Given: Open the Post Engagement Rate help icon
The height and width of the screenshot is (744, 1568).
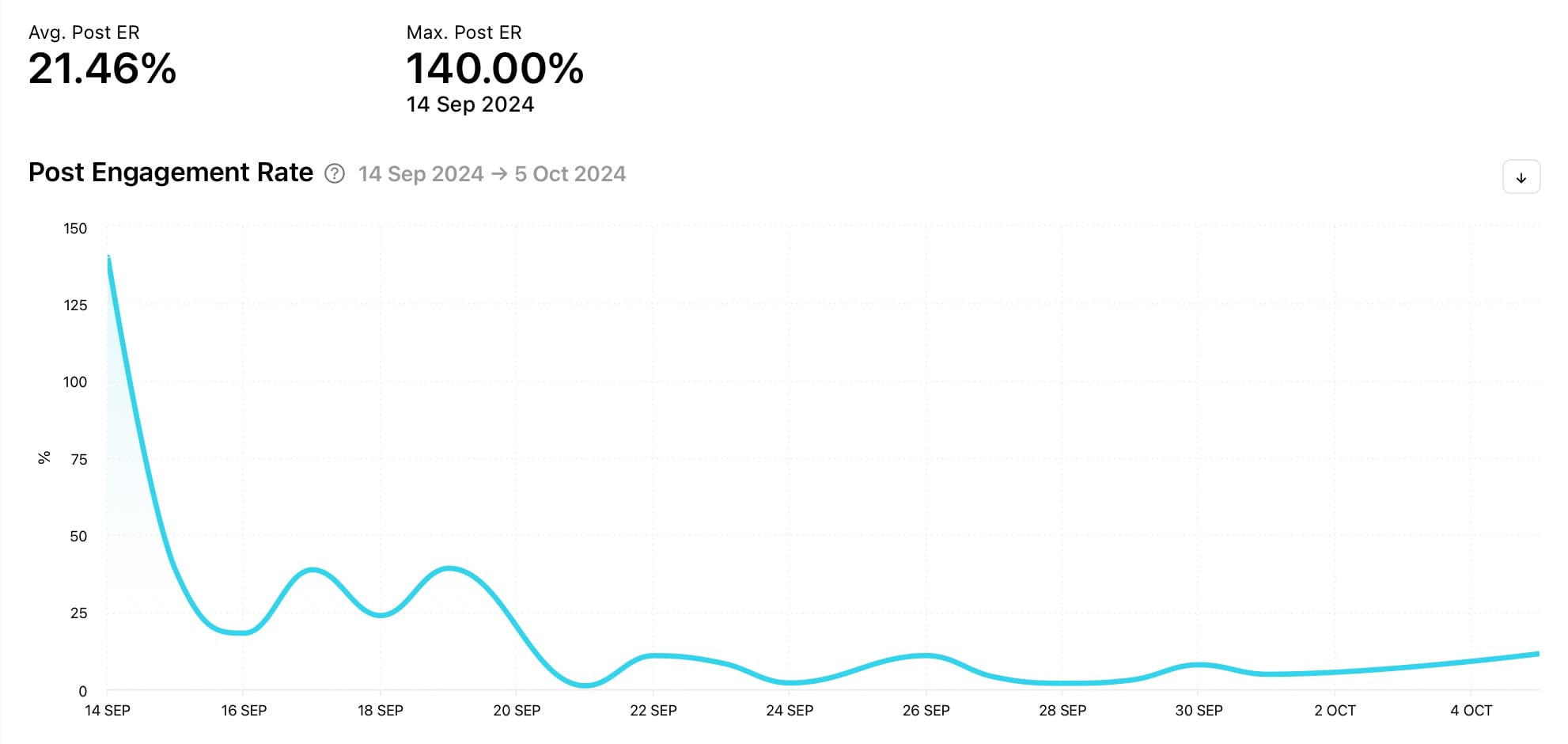Looking at the screenshot, I should [x=333, y=173].
